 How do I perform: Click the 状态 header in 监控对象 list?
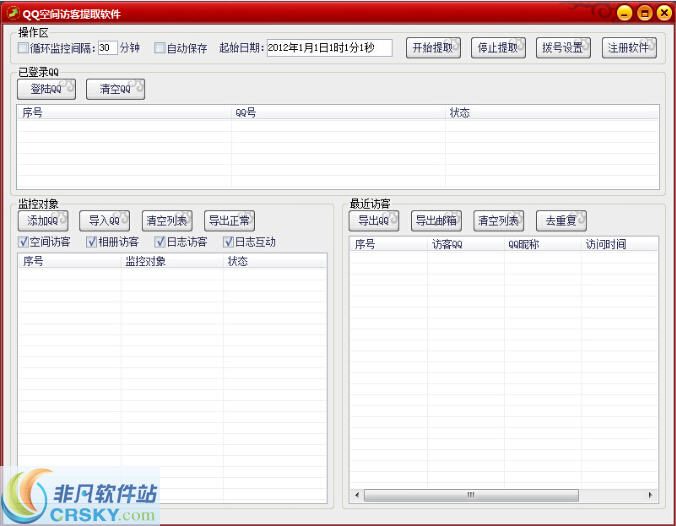275,261
